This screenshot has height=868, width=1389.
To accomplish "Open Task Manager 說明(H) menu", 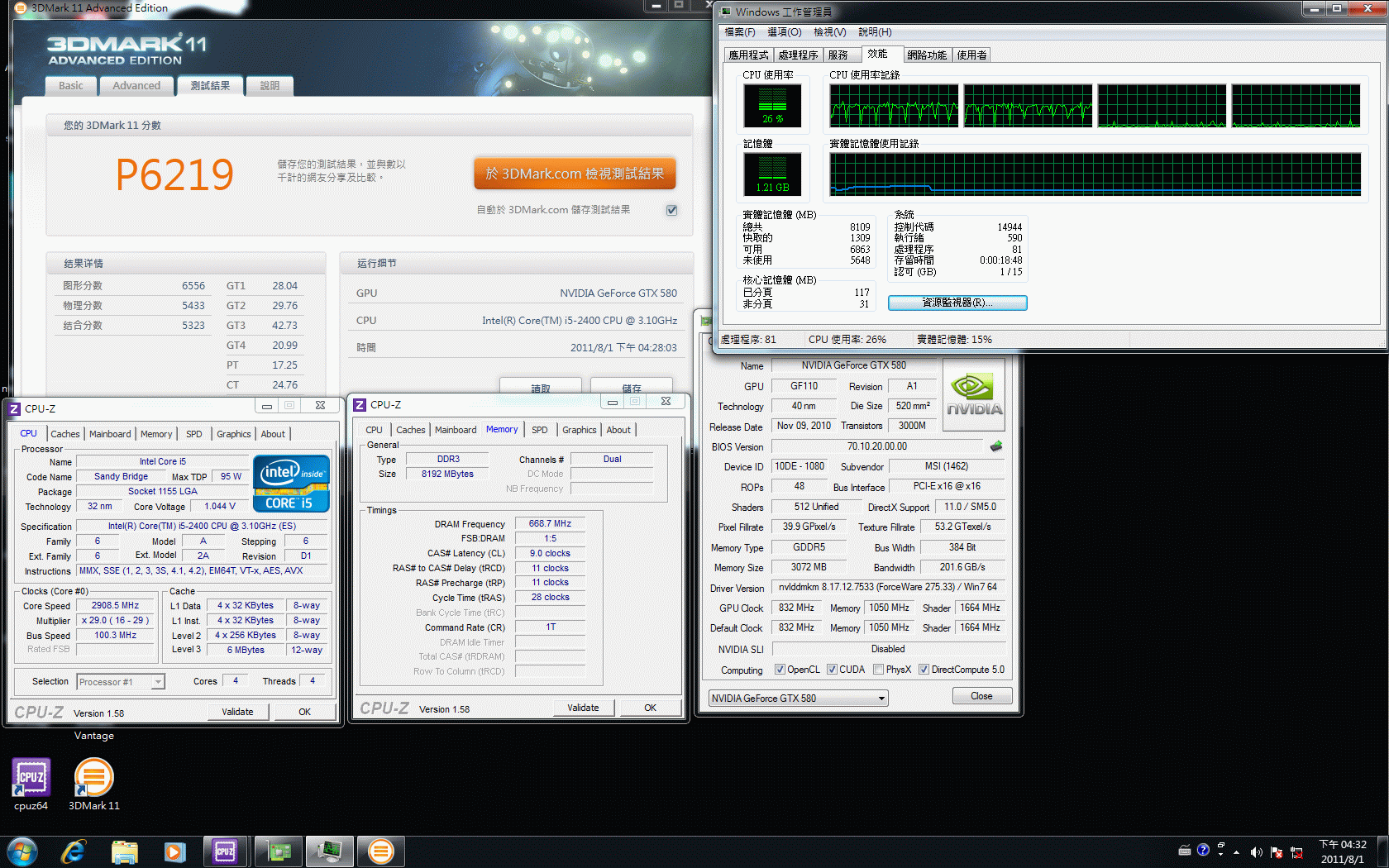I will pyautogui.click(x=875, y=32).
